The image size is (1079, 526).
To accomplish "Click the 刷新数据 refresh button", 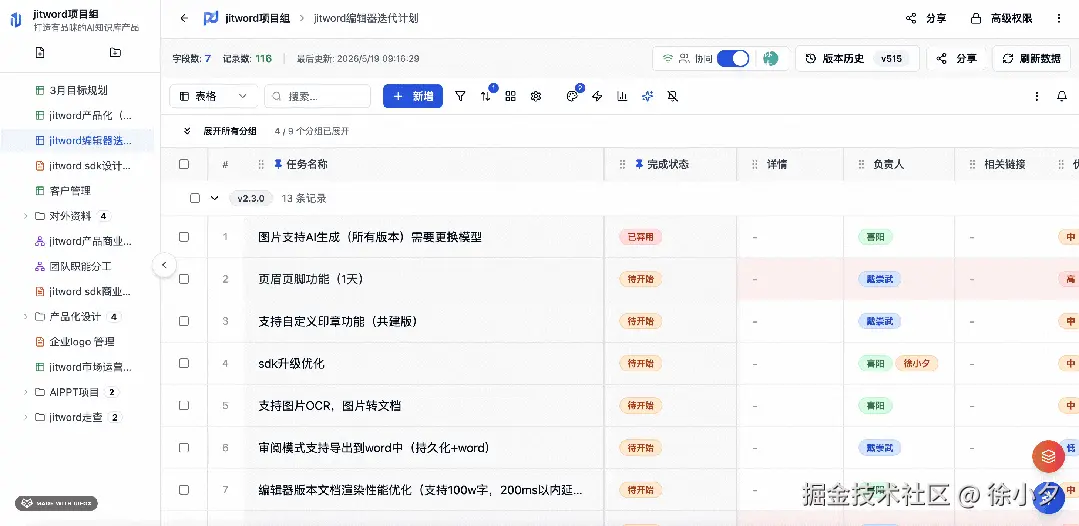I will [x=1031, y=59].
